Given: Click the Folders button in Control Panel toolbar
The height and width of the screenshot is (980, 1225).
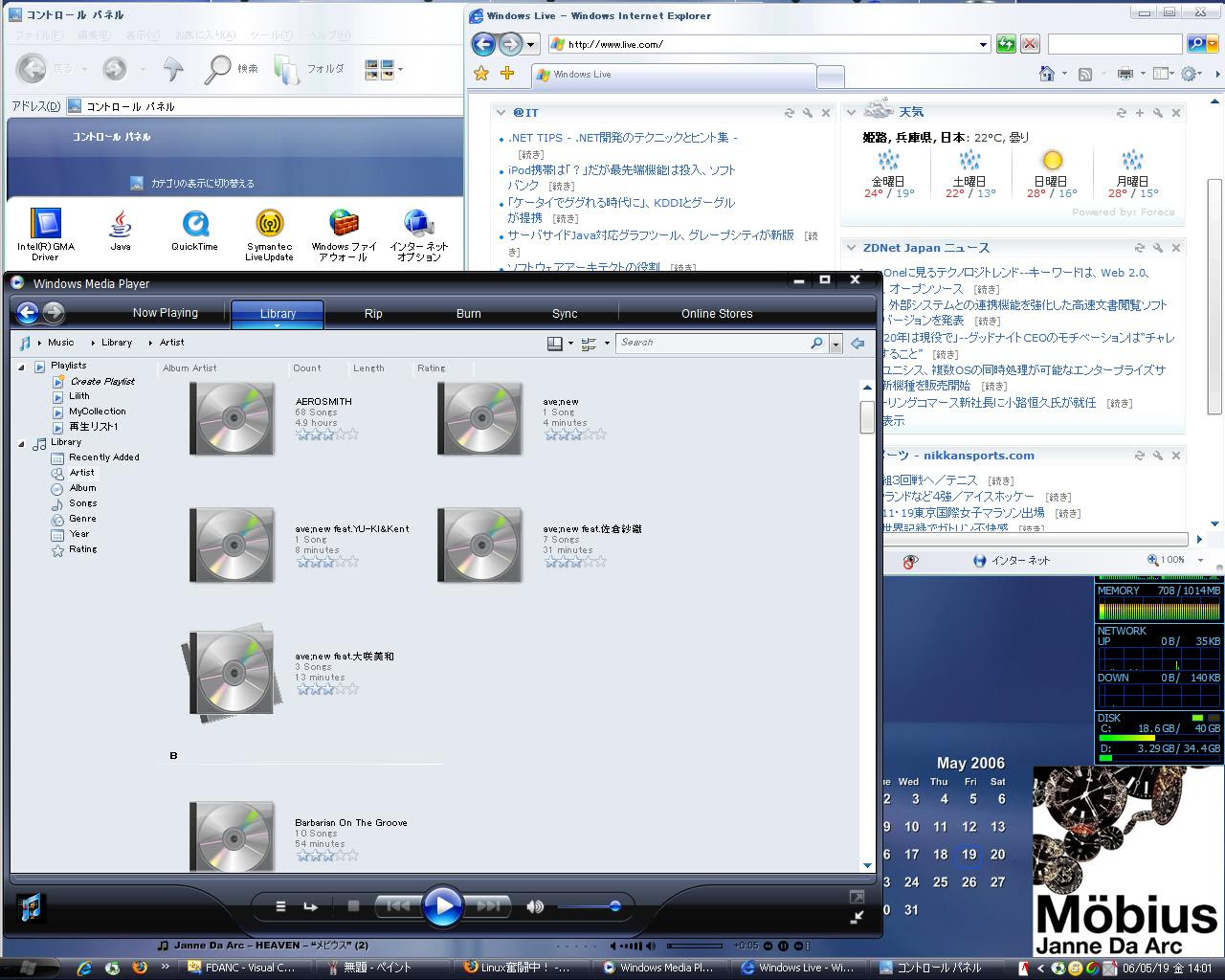Looking at the screenshot, I should 308,69.
